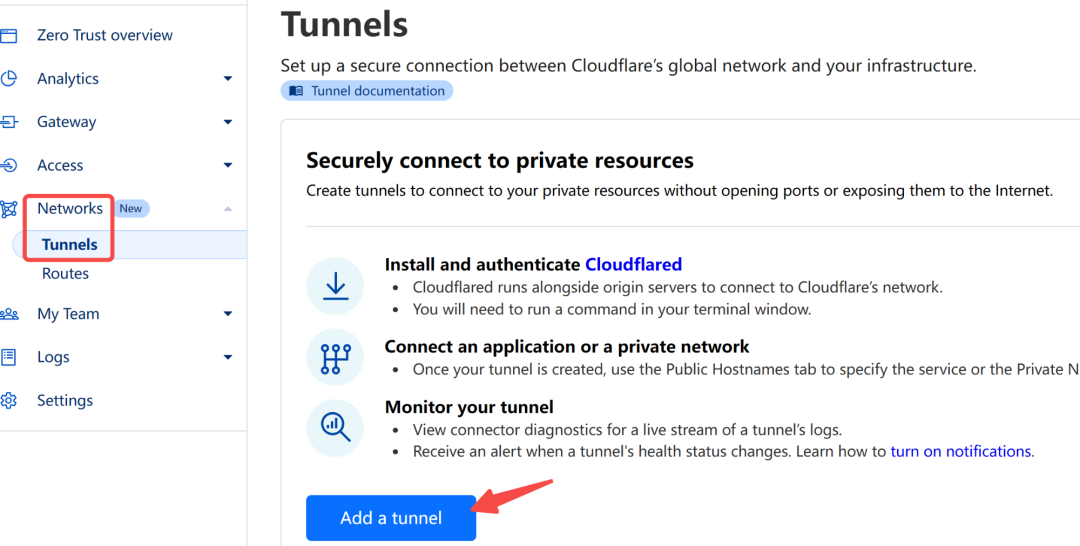The width and height of the screenshot is (1080, 546).
Task: Click the My Team people icon
Action: [x=9, y=314]
